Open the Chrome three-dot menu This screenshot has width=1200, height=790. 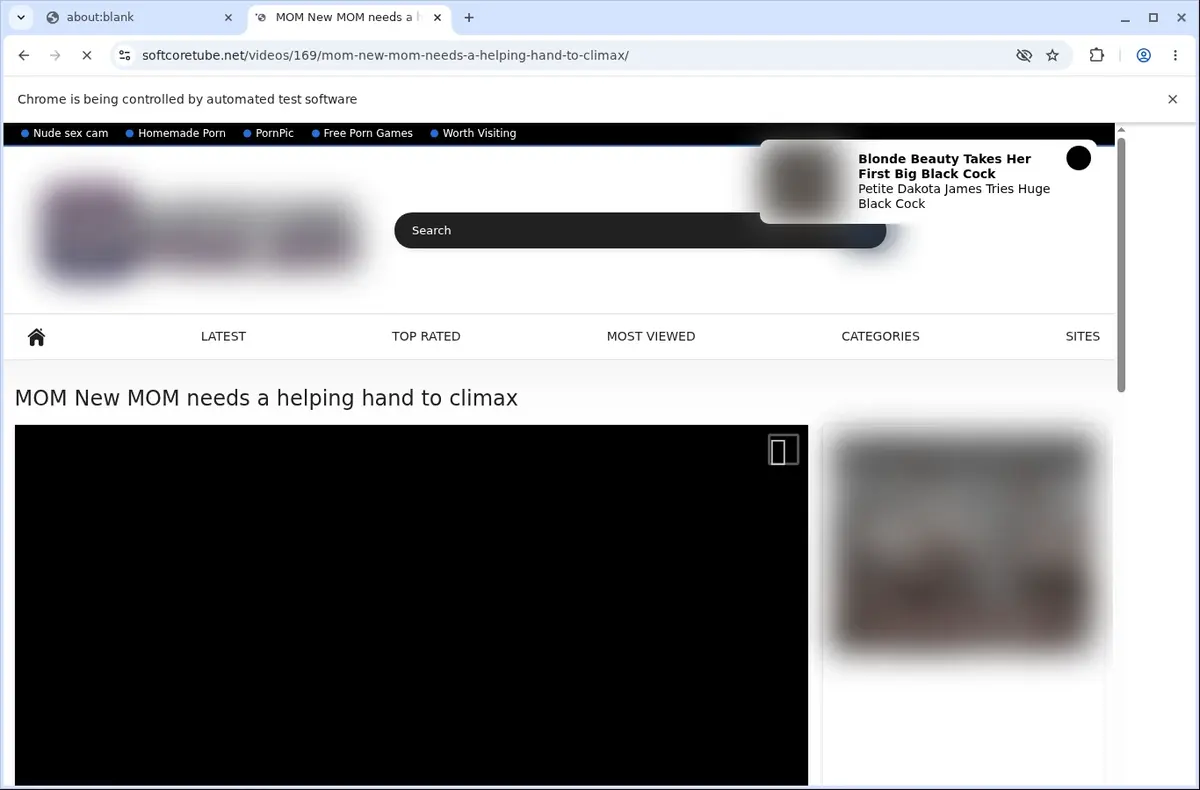coord(1175,55)
